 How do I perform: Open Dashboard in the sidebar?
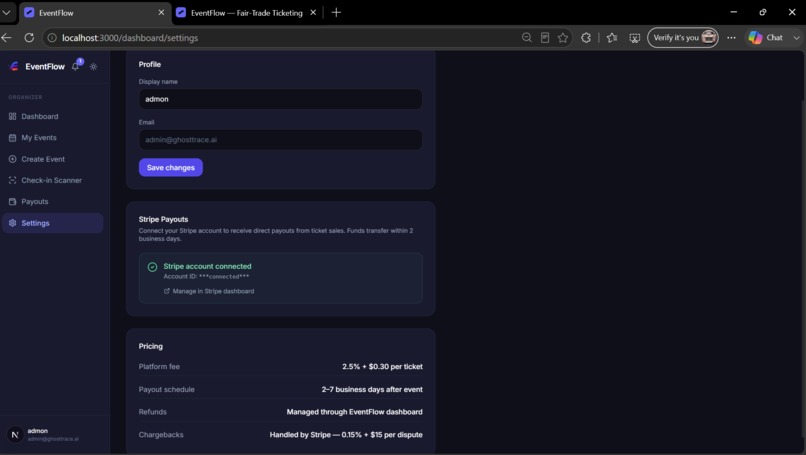tap(52, 117)
